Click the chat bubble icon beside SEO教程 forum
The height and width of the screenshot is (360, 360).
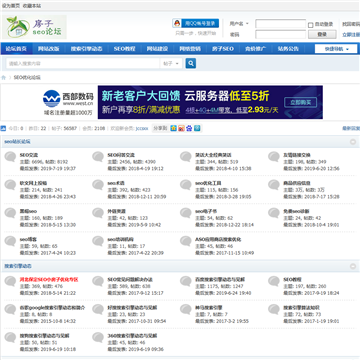click(274, 281)
